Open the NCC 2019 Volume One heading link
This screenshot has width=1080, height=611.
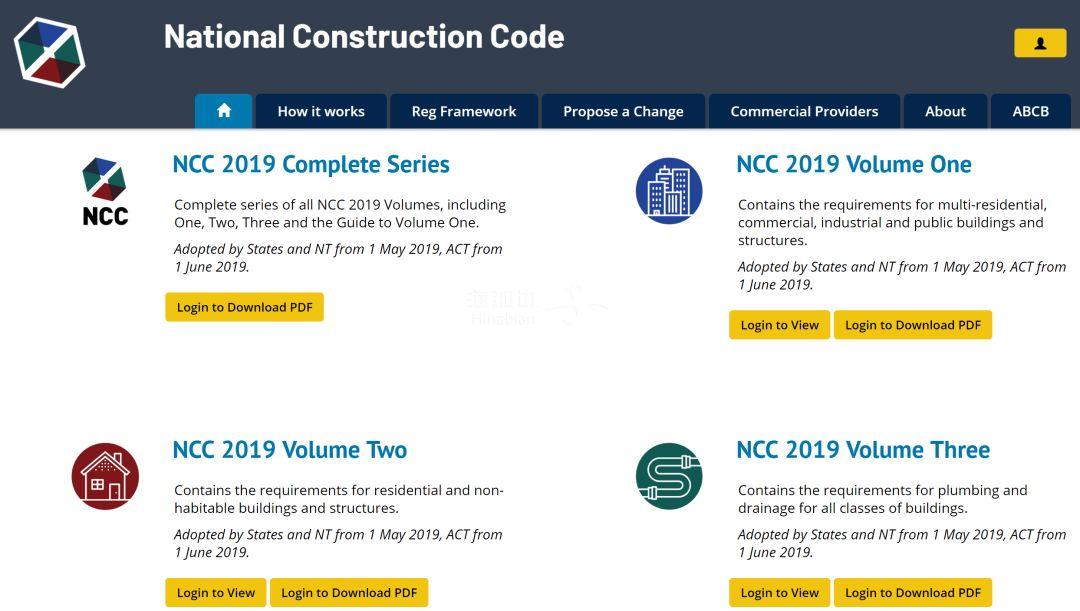[854, 164]
